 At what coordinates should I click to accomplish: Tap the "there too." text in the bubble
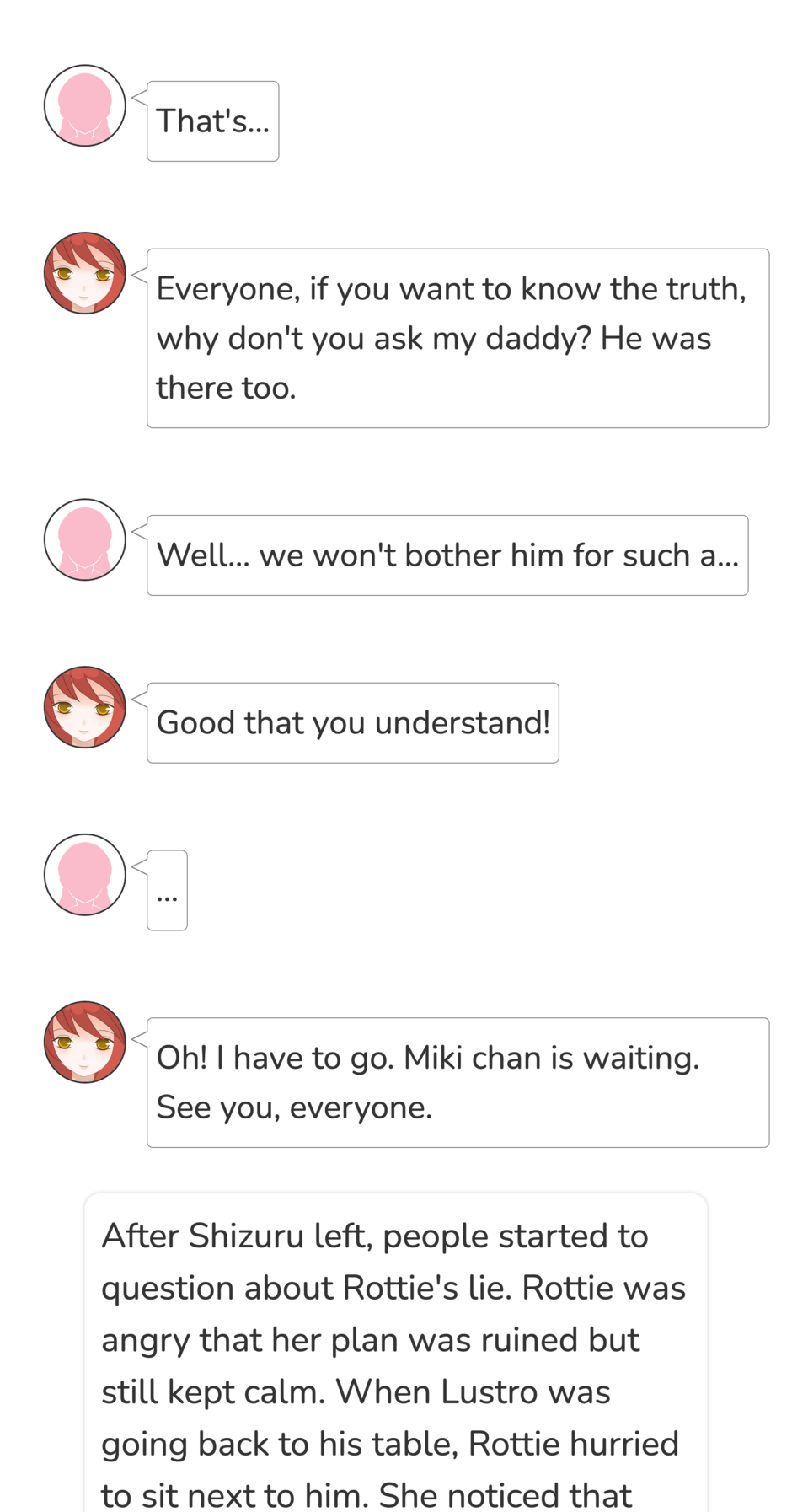227,389
